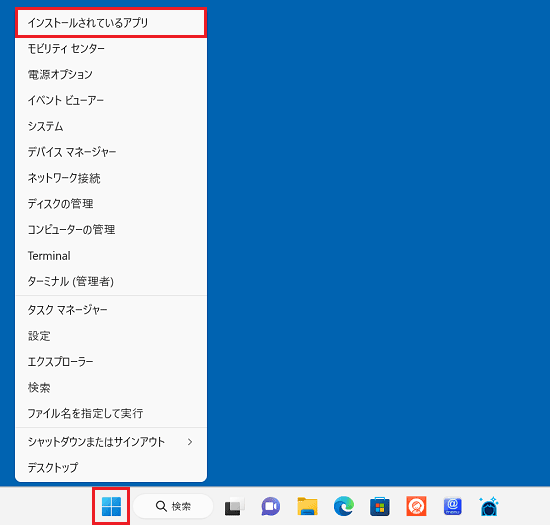Open the Windows Start button
The image size is (550, 525).
pyautogui.click(x=111, y=506)
